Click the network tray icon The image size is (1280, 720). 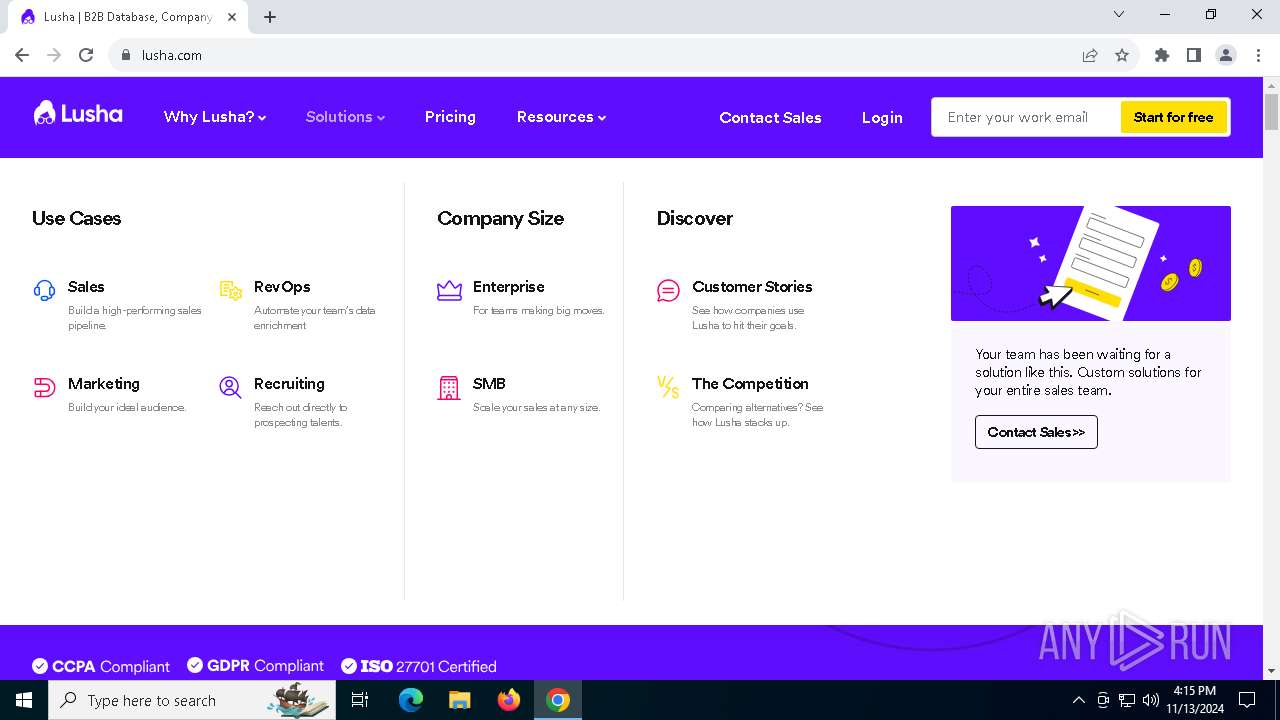[x=1127, y=700]
